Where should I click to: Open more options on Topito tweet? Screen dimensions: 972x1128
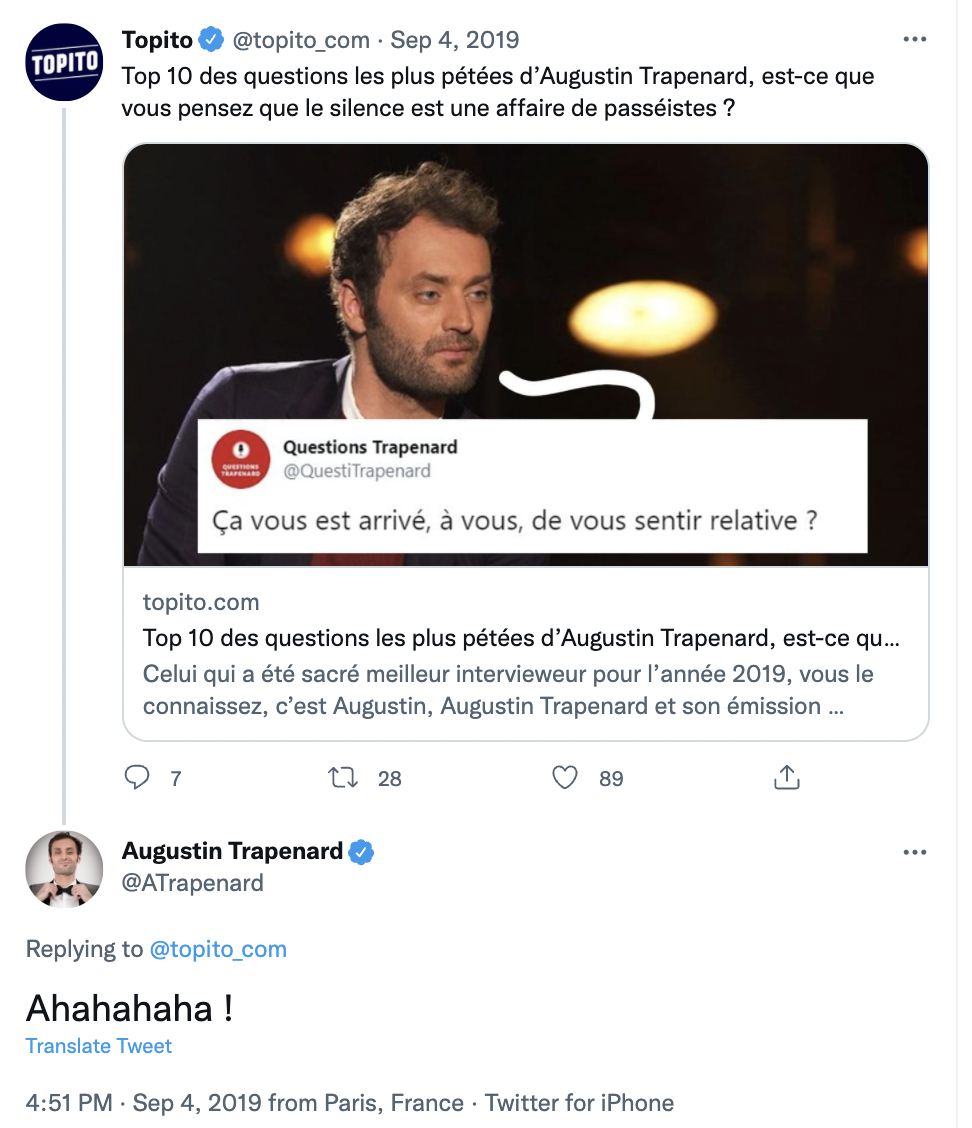914,40
